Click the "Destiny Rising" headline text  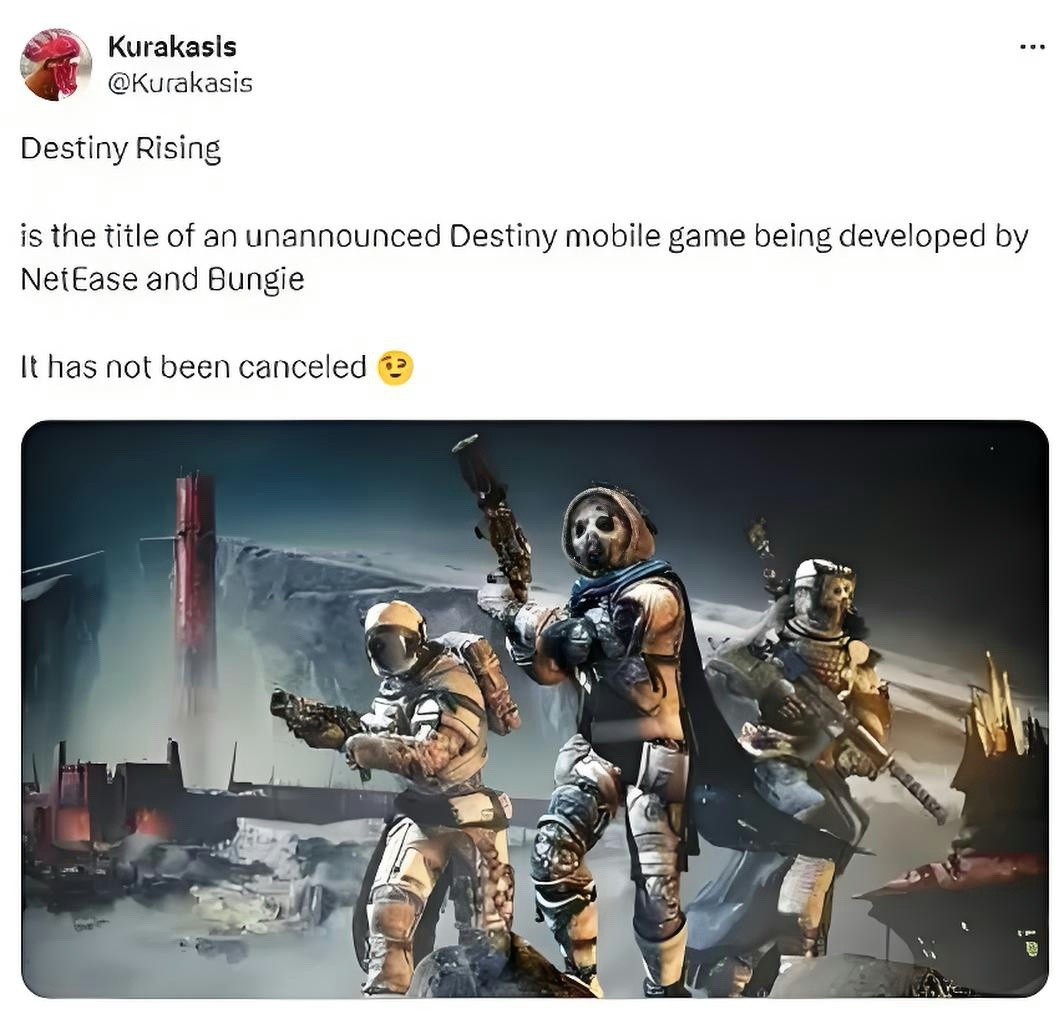121,149
